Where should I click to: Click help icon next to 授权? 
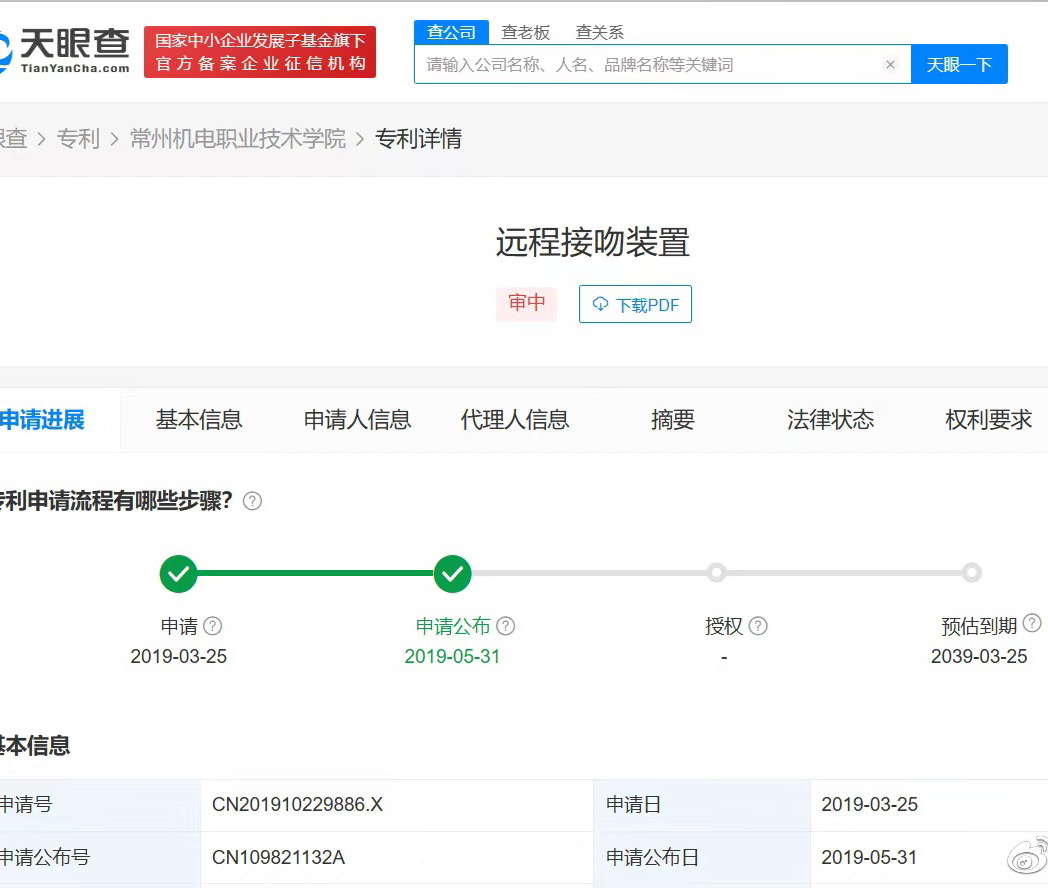758,626
